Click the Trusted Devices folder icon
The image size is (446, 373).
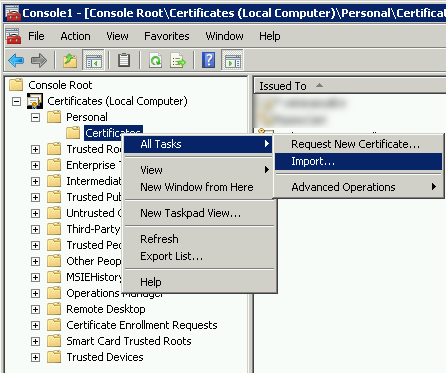pyautogui.click(x=54, y=357)
